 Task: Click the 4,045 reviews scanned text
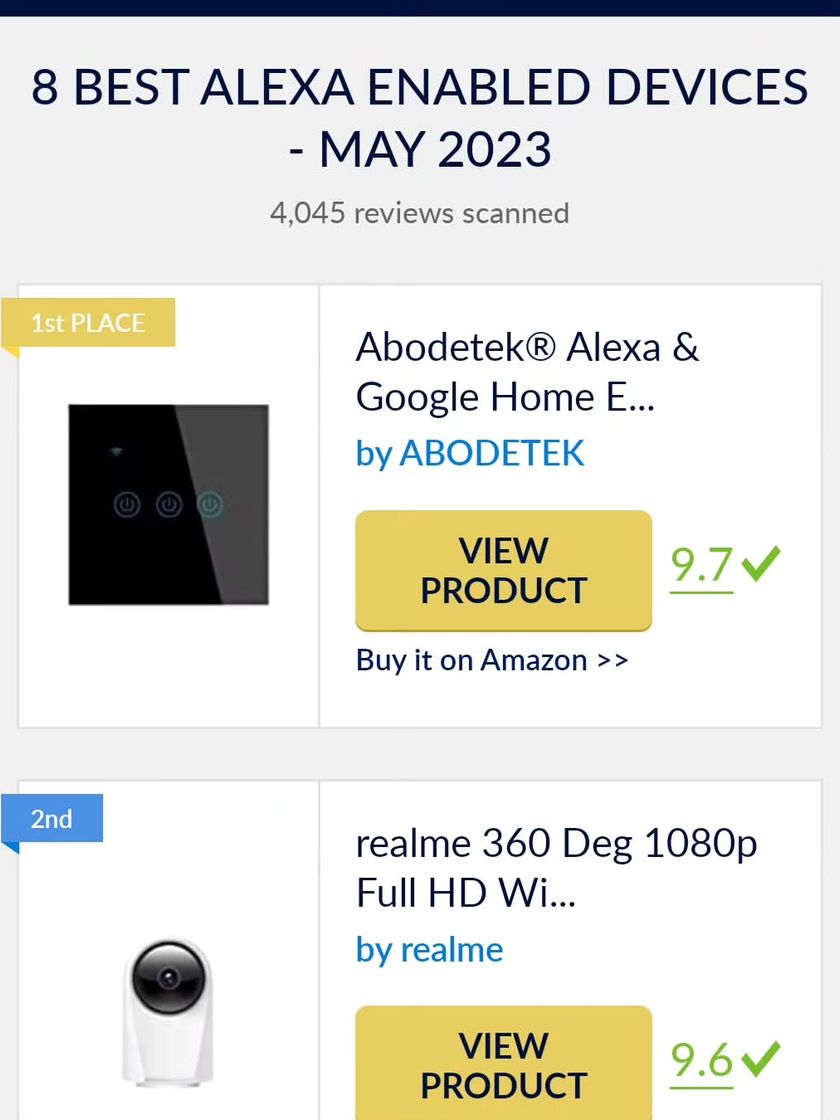coord(420,213)
